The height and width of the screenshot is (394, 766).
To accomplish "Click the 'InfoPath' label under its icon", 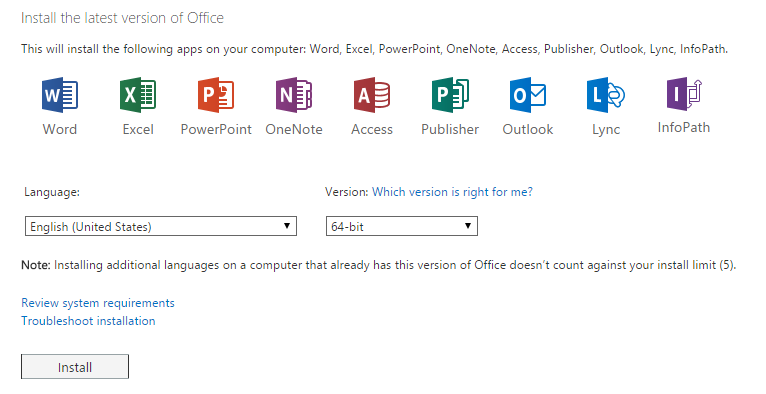I will [684, 127].
